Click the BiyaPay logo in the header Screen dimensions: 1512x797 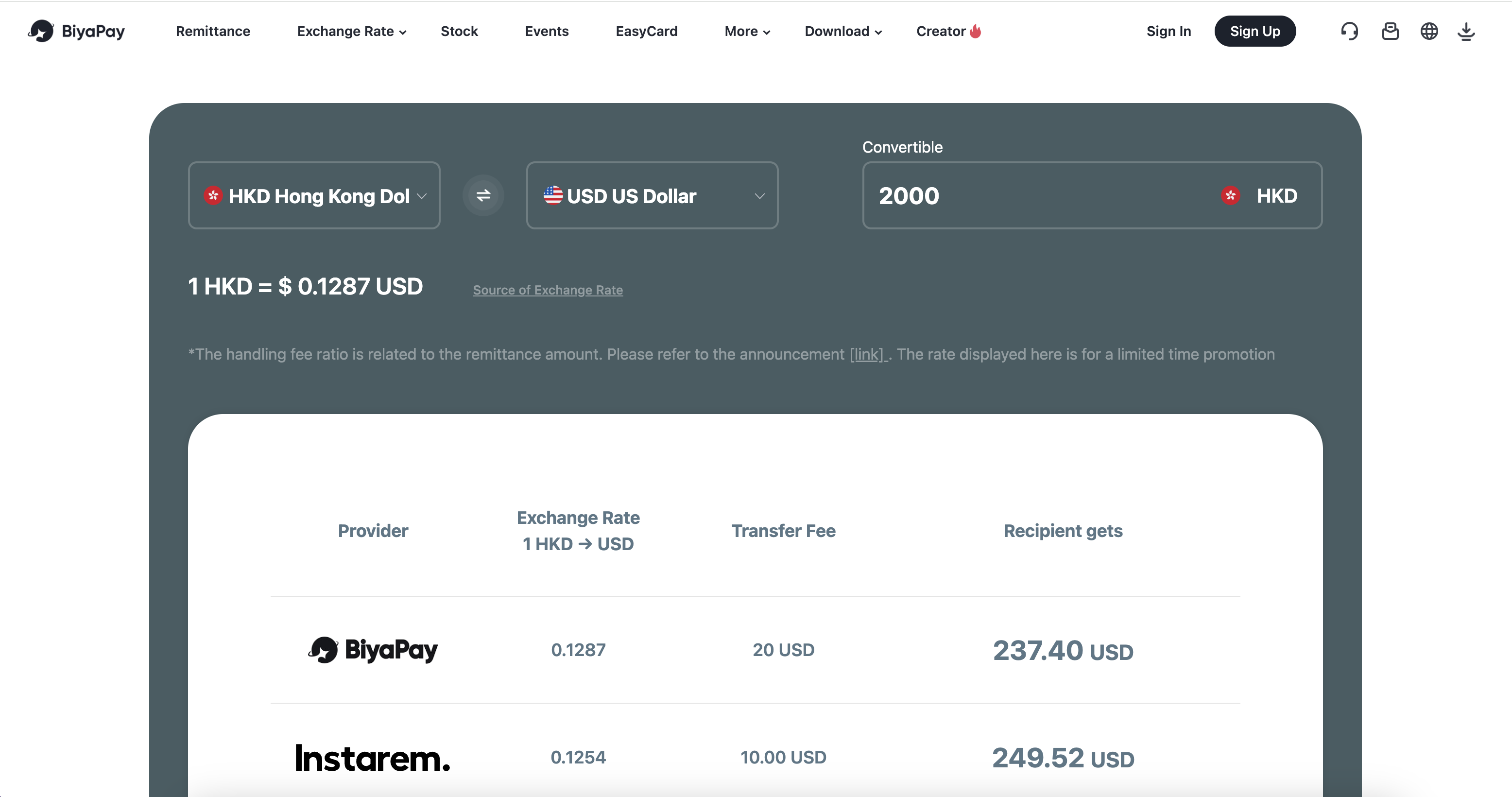76,31
